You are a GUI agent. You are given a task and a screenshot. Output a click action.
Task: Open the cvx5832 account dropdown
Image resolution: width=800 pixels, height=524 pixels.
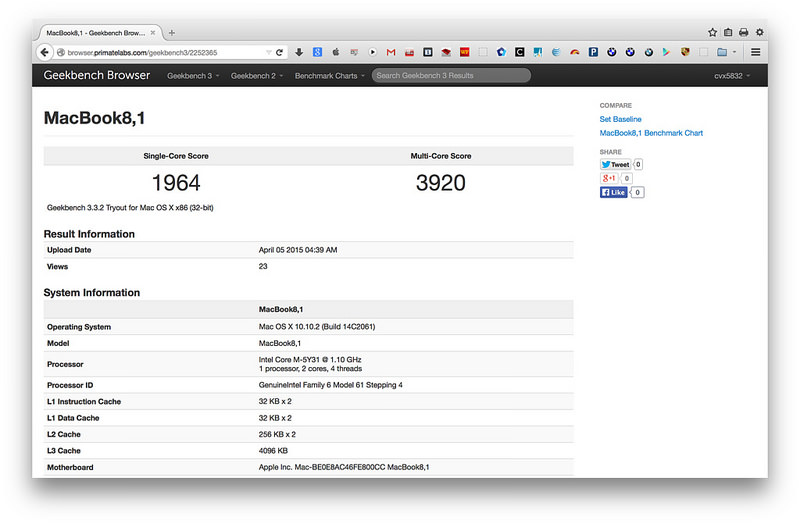click(732, 76)
